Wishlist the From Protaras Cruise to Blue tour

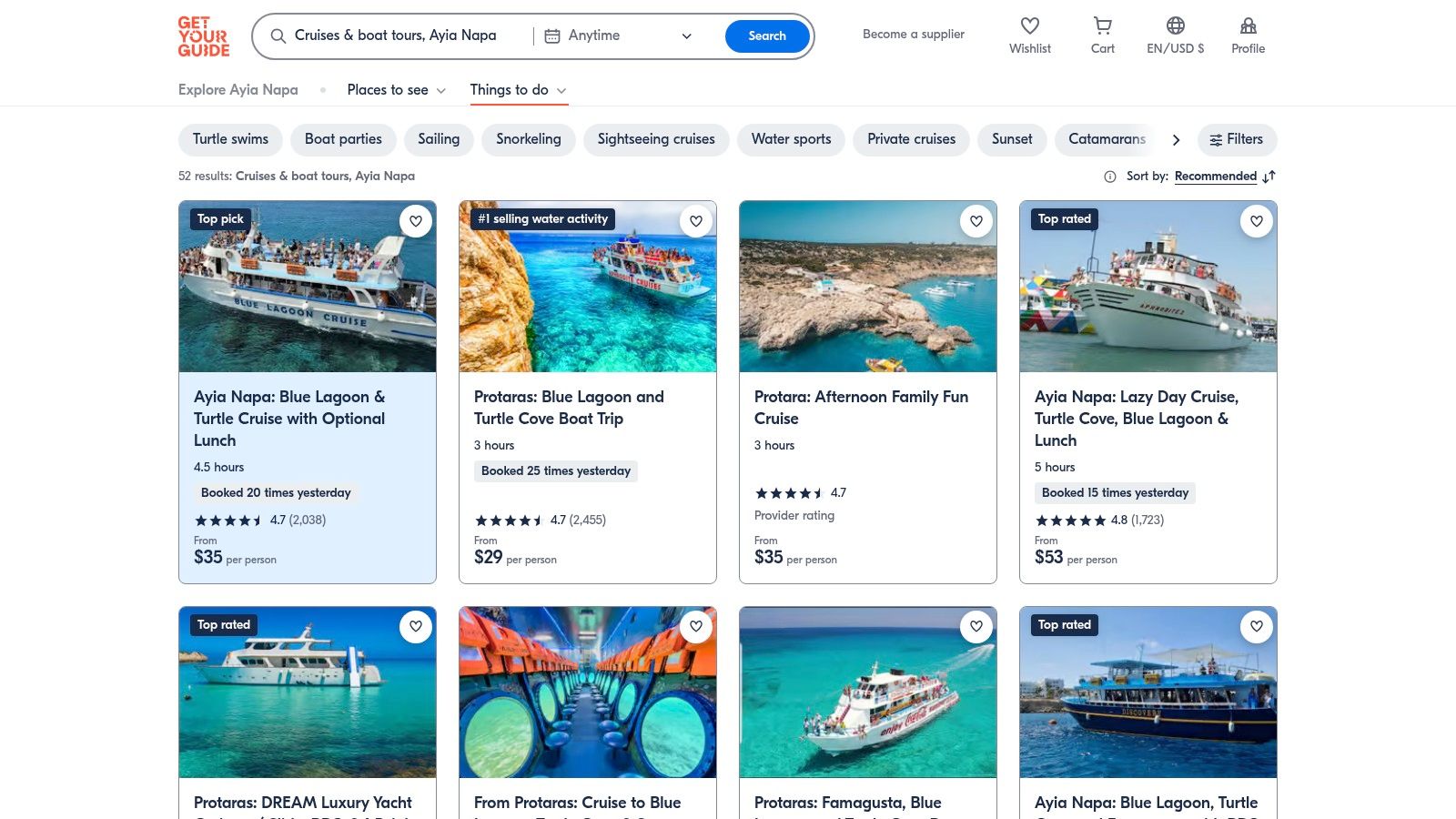coord(696,627)
